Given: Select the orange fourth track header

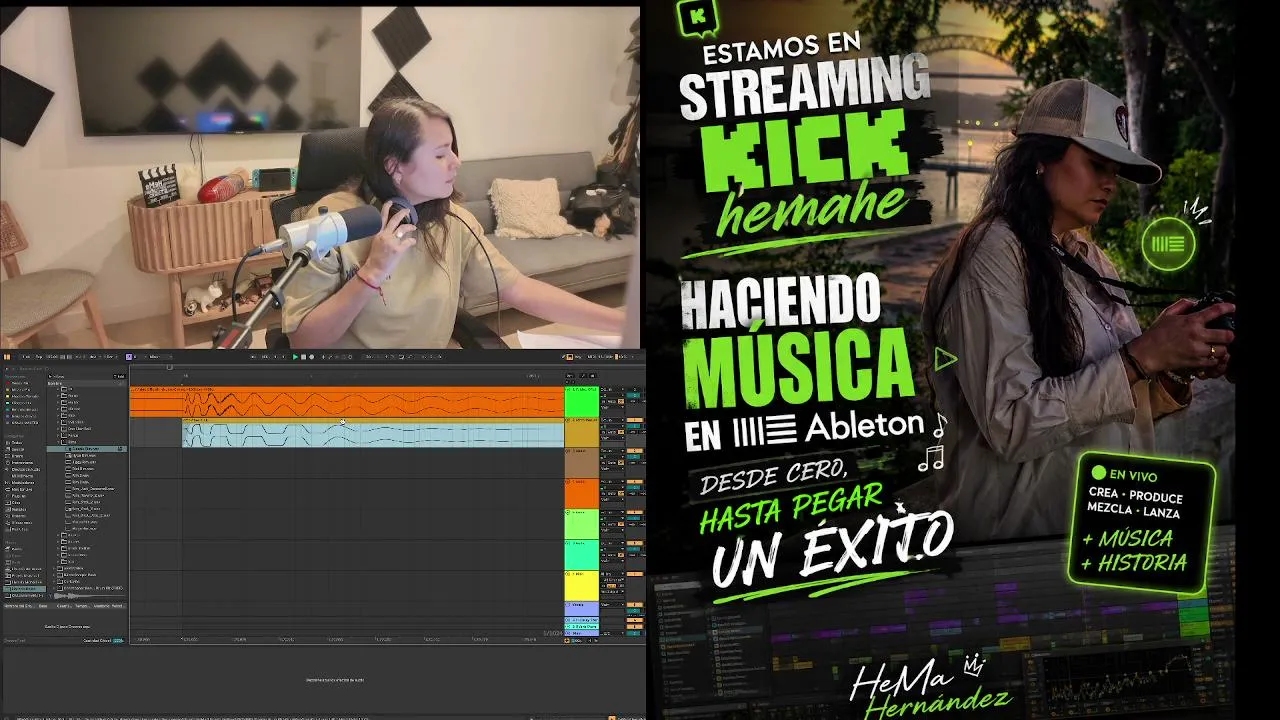Looking at the screenshot, I should [x=581, y=494].
